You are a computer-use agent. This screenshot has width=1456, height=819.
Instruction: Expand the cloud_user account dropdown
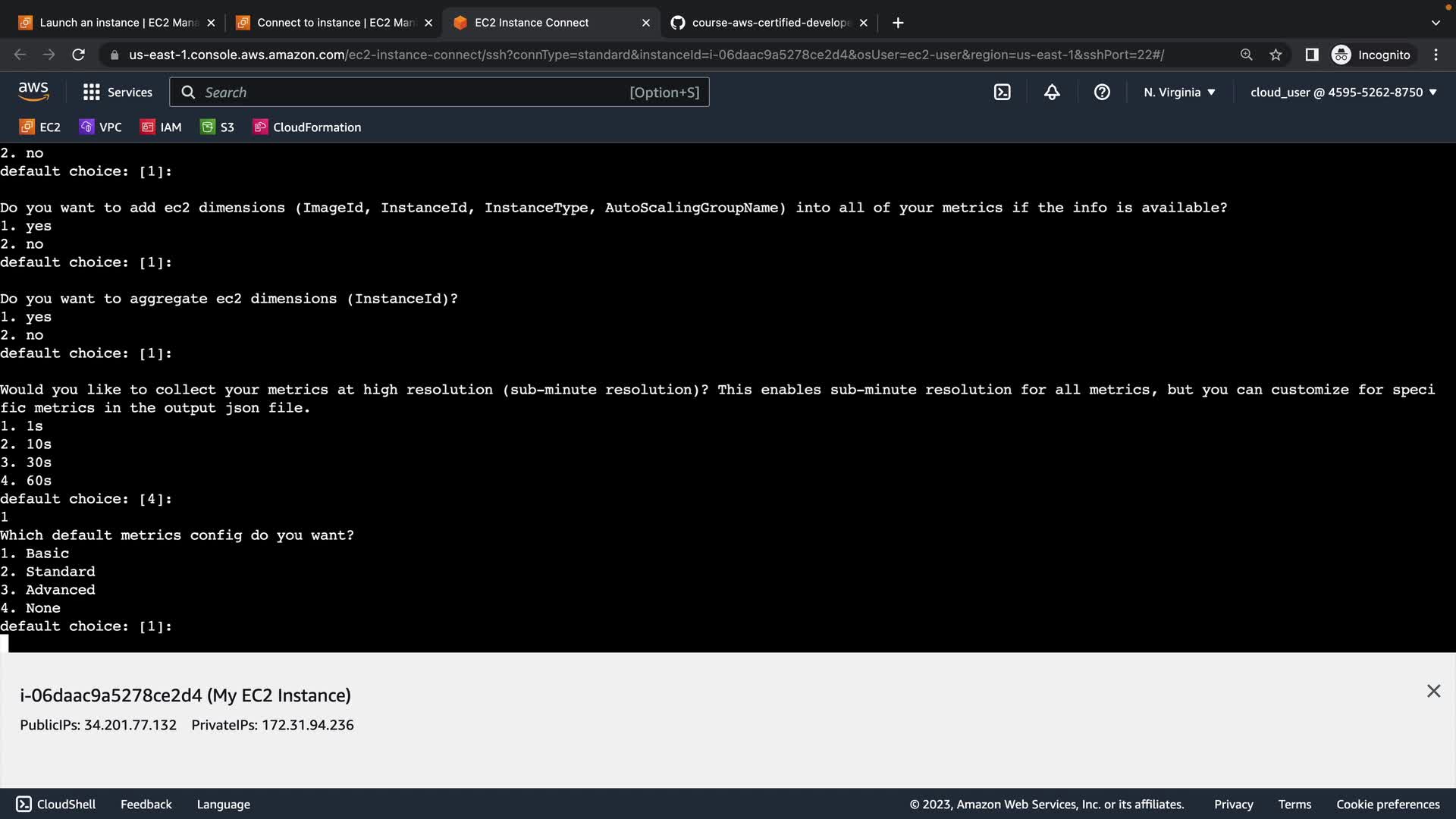click(x=1343, y=93)
